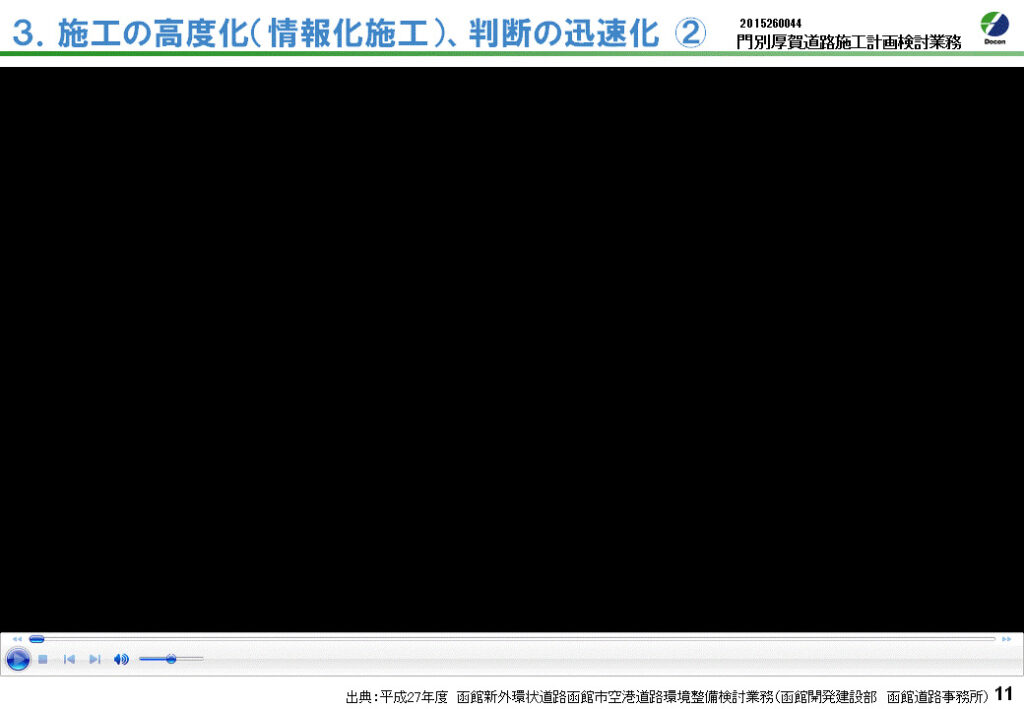Screen dimensions: 1024x709
Task: Click the circled ② in the title
Action: click(690, 33)
